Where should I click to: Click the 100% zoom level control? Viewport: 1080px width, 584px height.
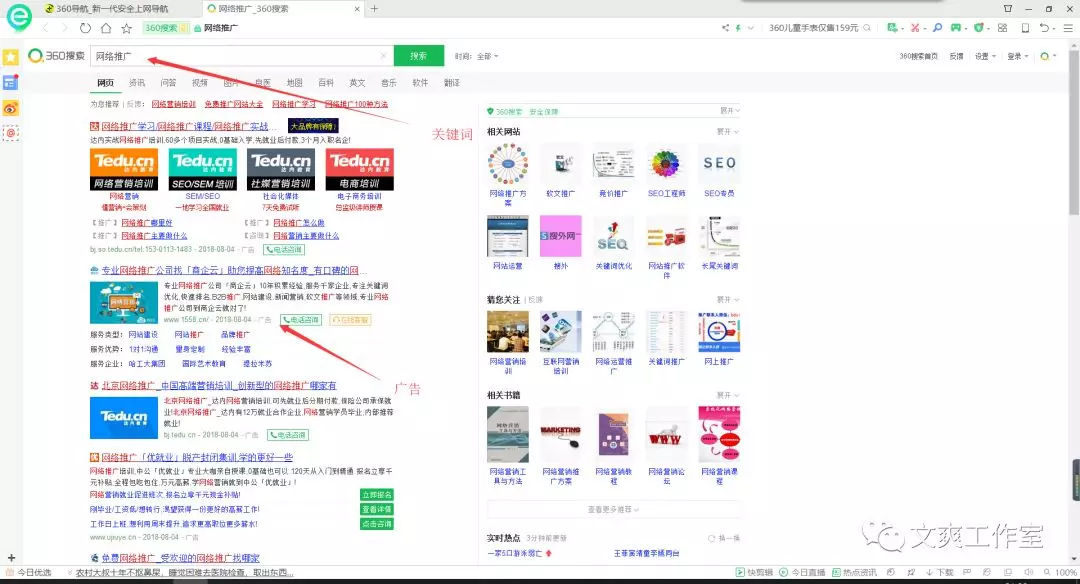point(1061,572)
